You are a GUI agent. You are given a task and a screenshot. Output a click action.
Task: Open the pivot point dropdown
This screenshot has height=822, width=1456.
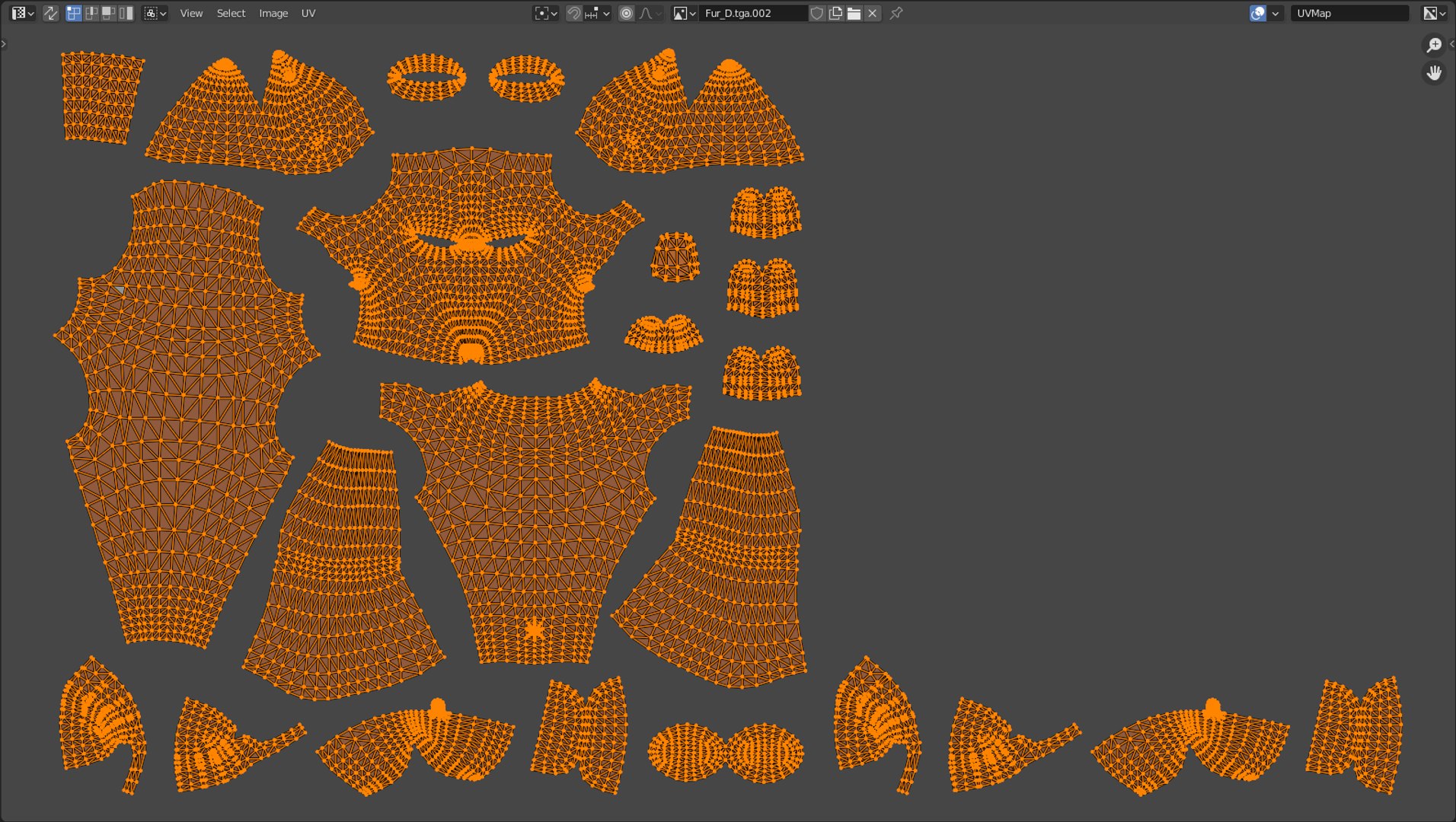546,13
